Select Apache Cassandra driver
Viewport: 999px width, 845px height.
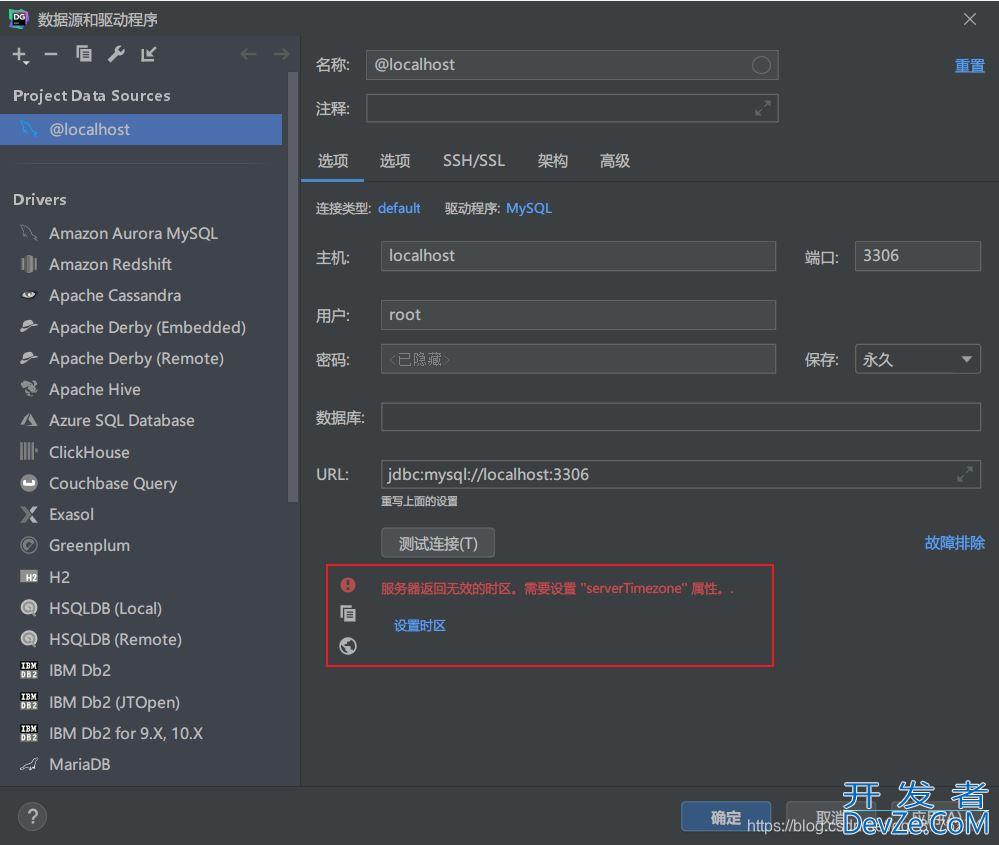click(143, 296)
